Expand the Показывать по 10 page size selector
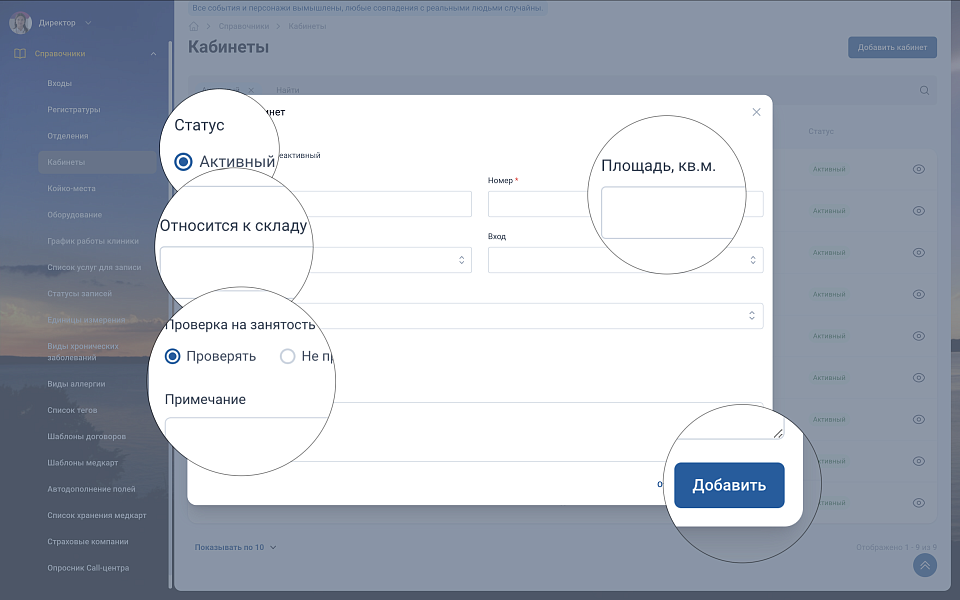Viewport: 960px width, 600px height. click(x=236, y=547)
